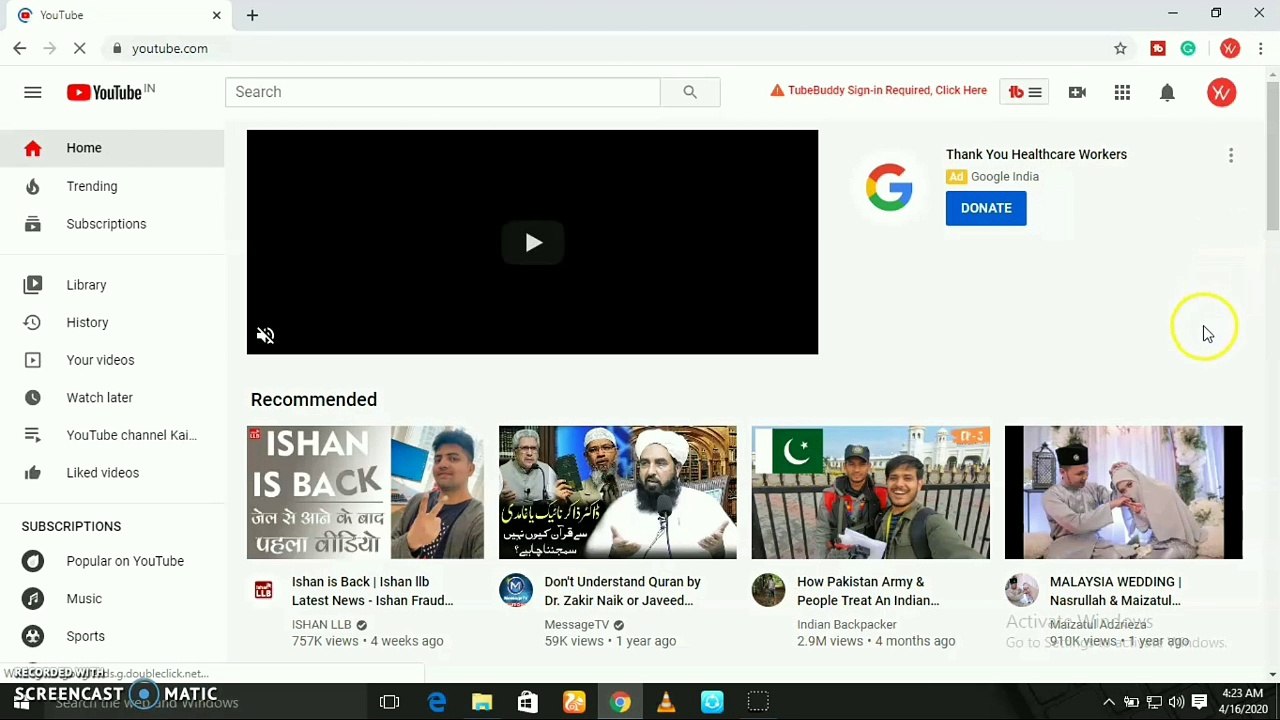
Task: Open YouTube channel Kai... playlist
Action: click(x=112, y=435)
